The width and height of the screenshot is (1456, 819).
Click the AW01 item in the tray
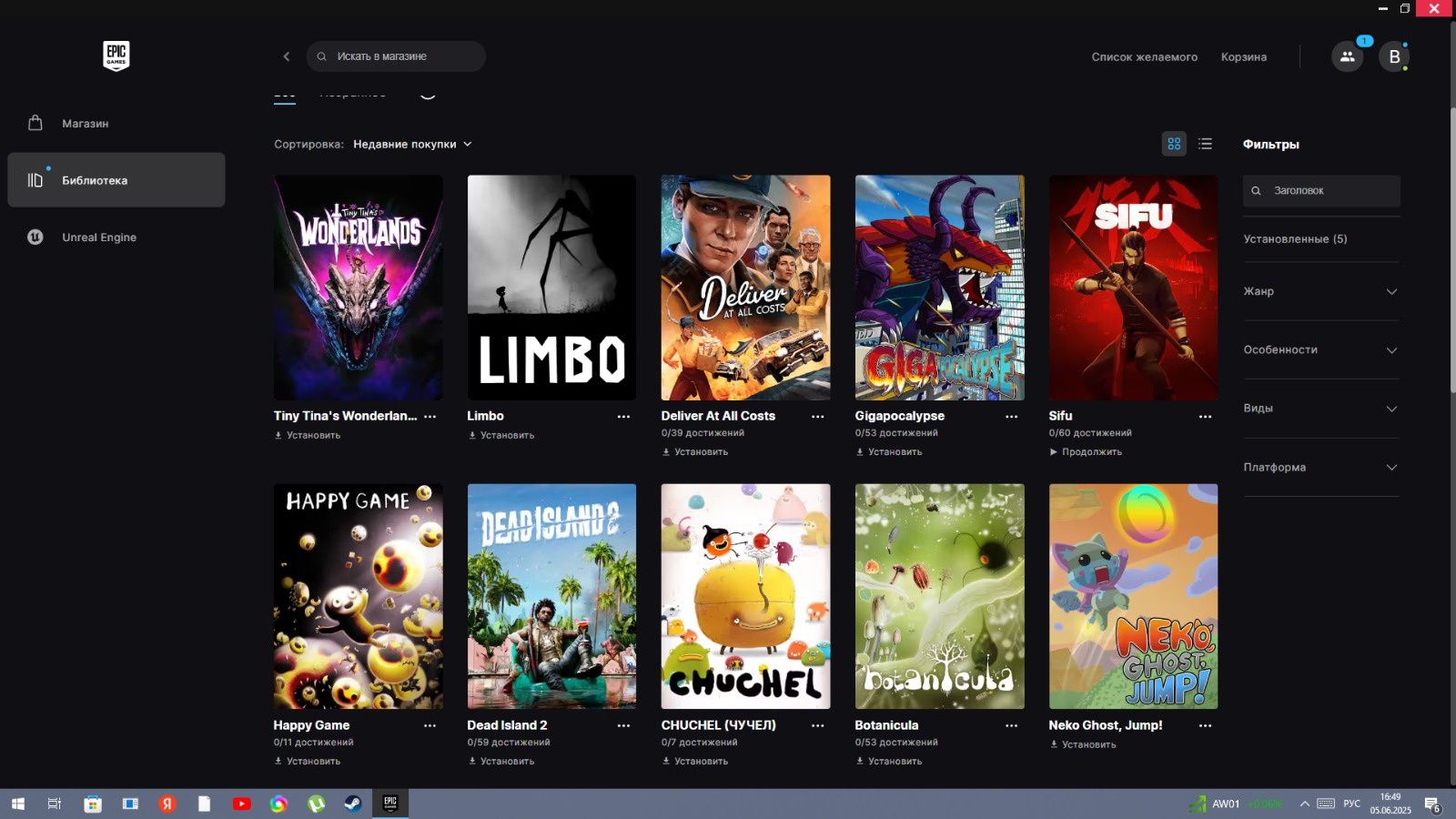[1235, 804]
